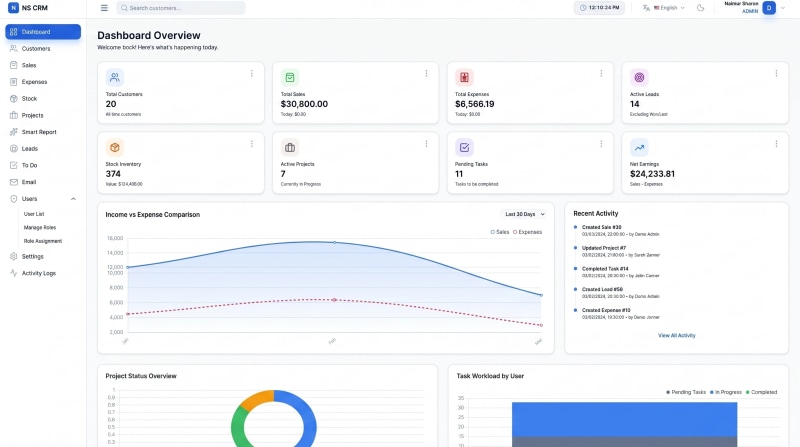
Task: Open Leads in sidebar
Action: tap(43, 148)
